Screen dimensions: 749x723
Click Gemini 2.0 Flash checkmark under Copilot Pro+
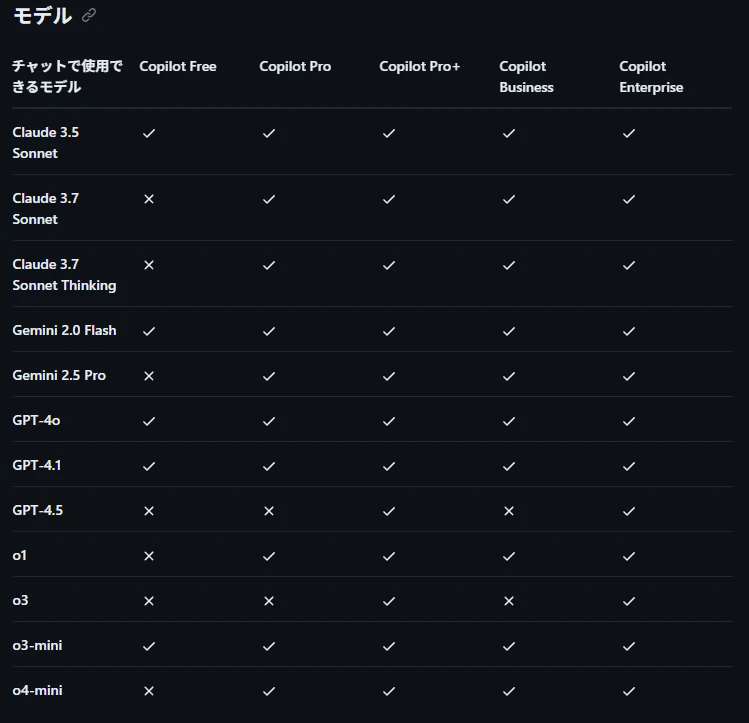389,331
